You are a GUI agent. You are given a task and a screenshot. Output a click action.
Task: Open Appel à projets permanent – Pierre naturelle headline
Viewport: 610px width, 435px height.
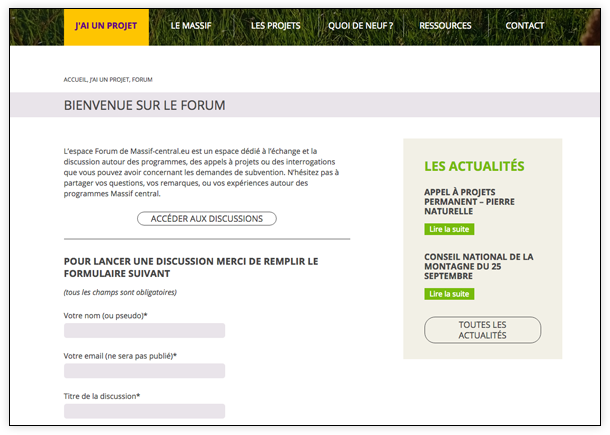point(469,202)
